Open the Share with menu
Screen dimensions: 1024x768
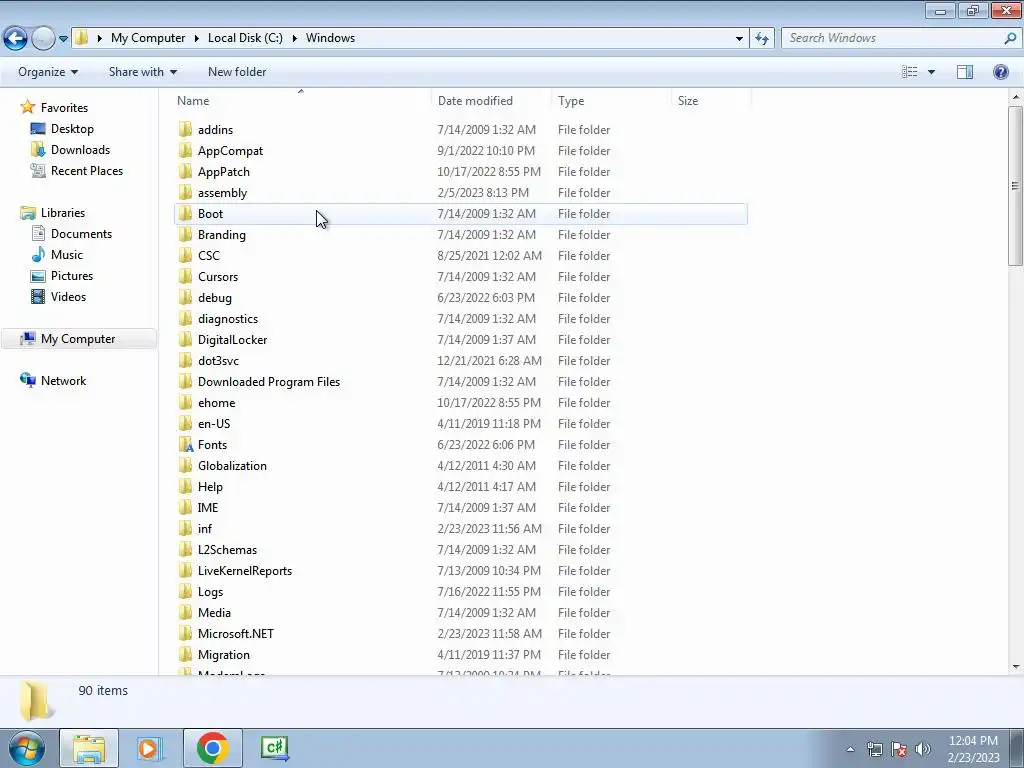142,72
